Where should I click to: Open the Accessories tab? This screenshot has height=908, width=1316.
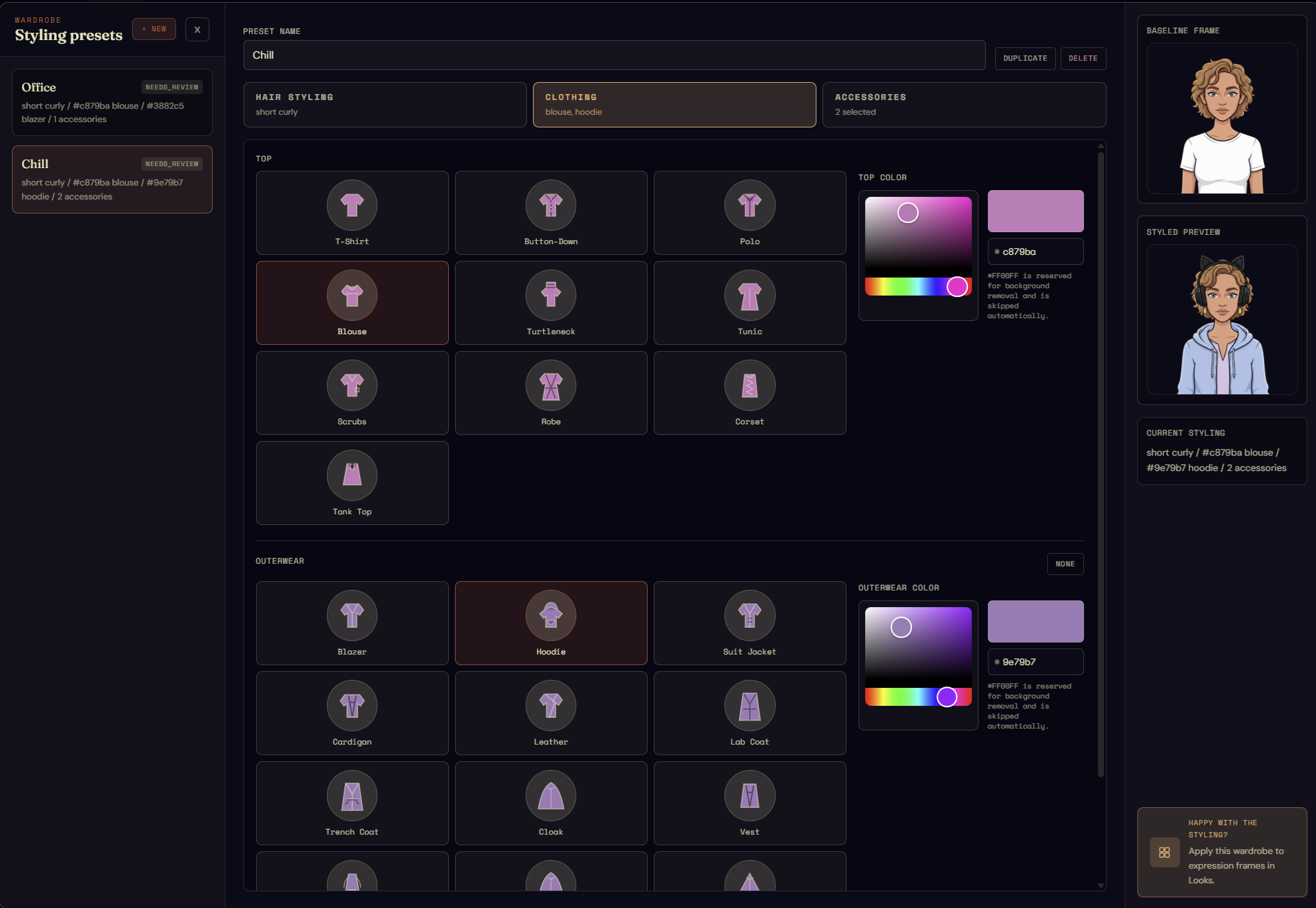964,105
